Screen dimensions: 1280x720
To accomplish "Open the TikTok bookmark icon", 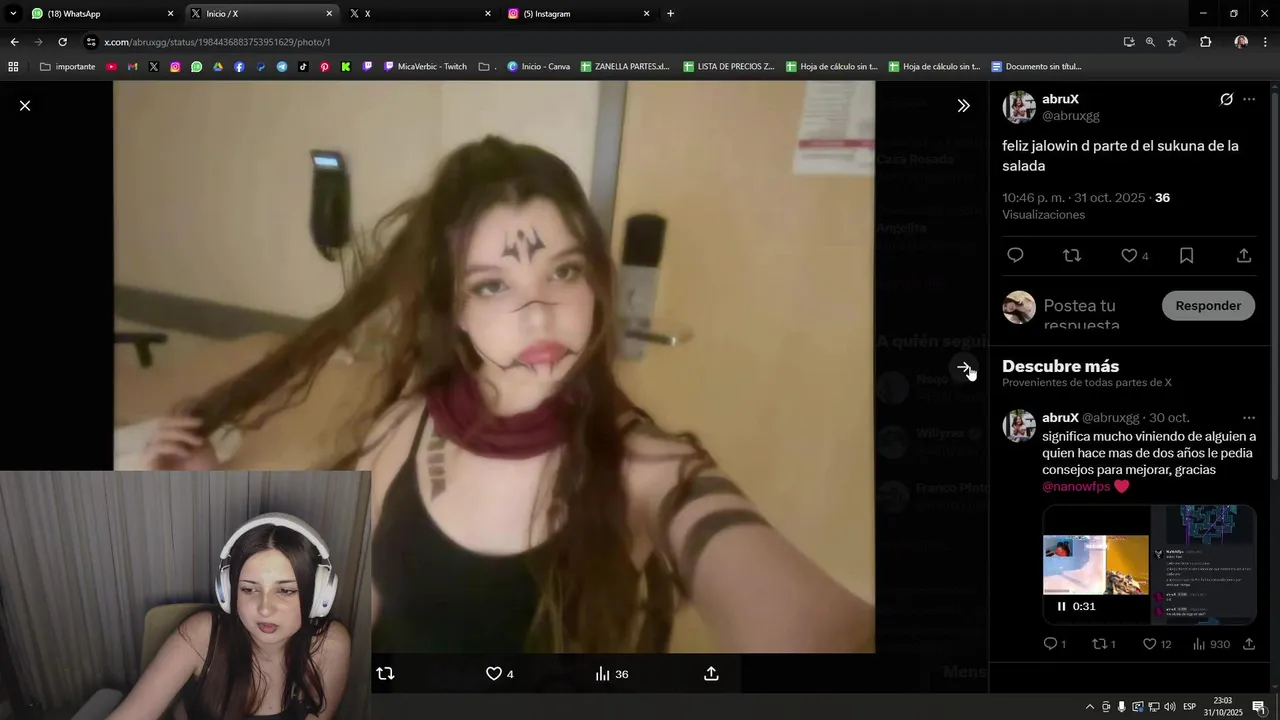I will tap(303, 67).
